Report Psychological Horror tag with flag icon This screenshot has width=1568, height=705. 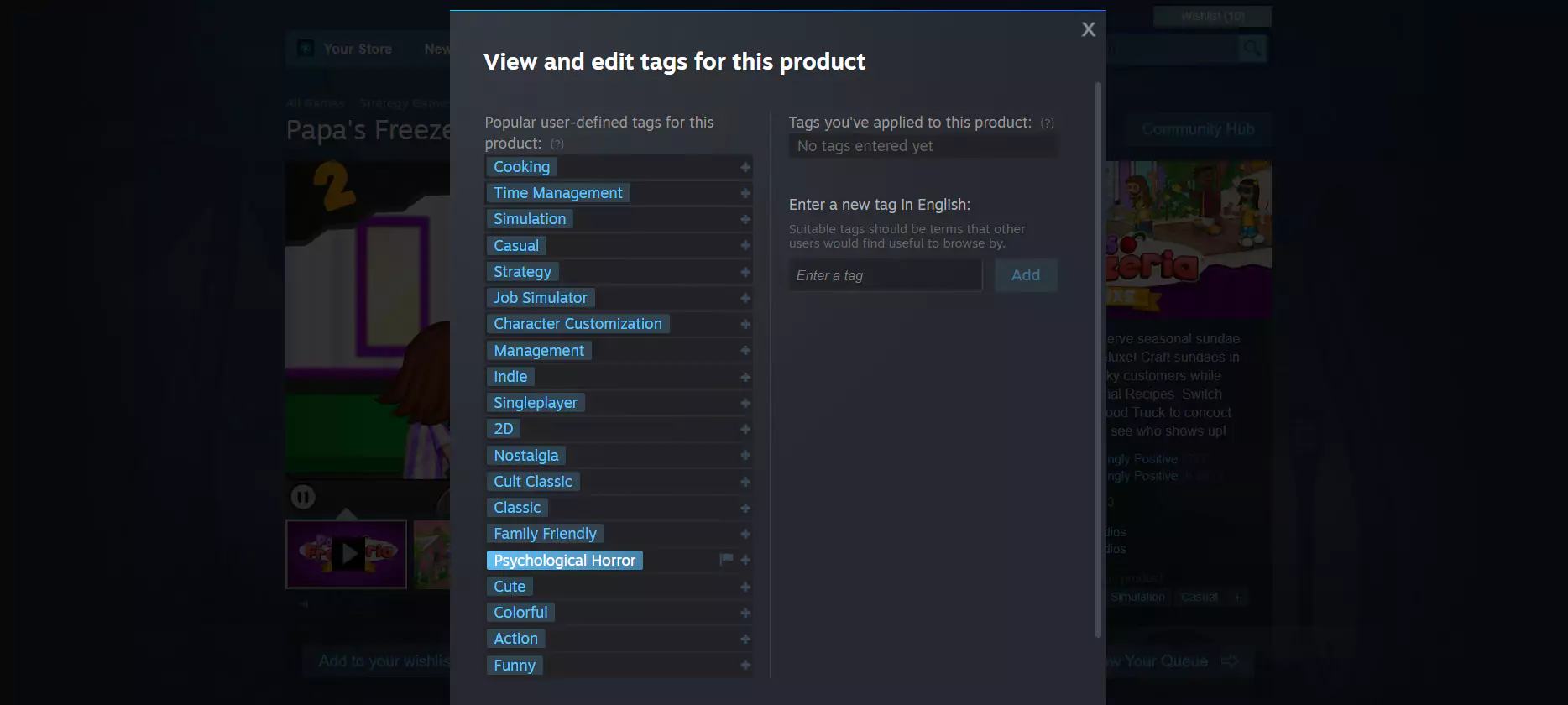[726, 560]
